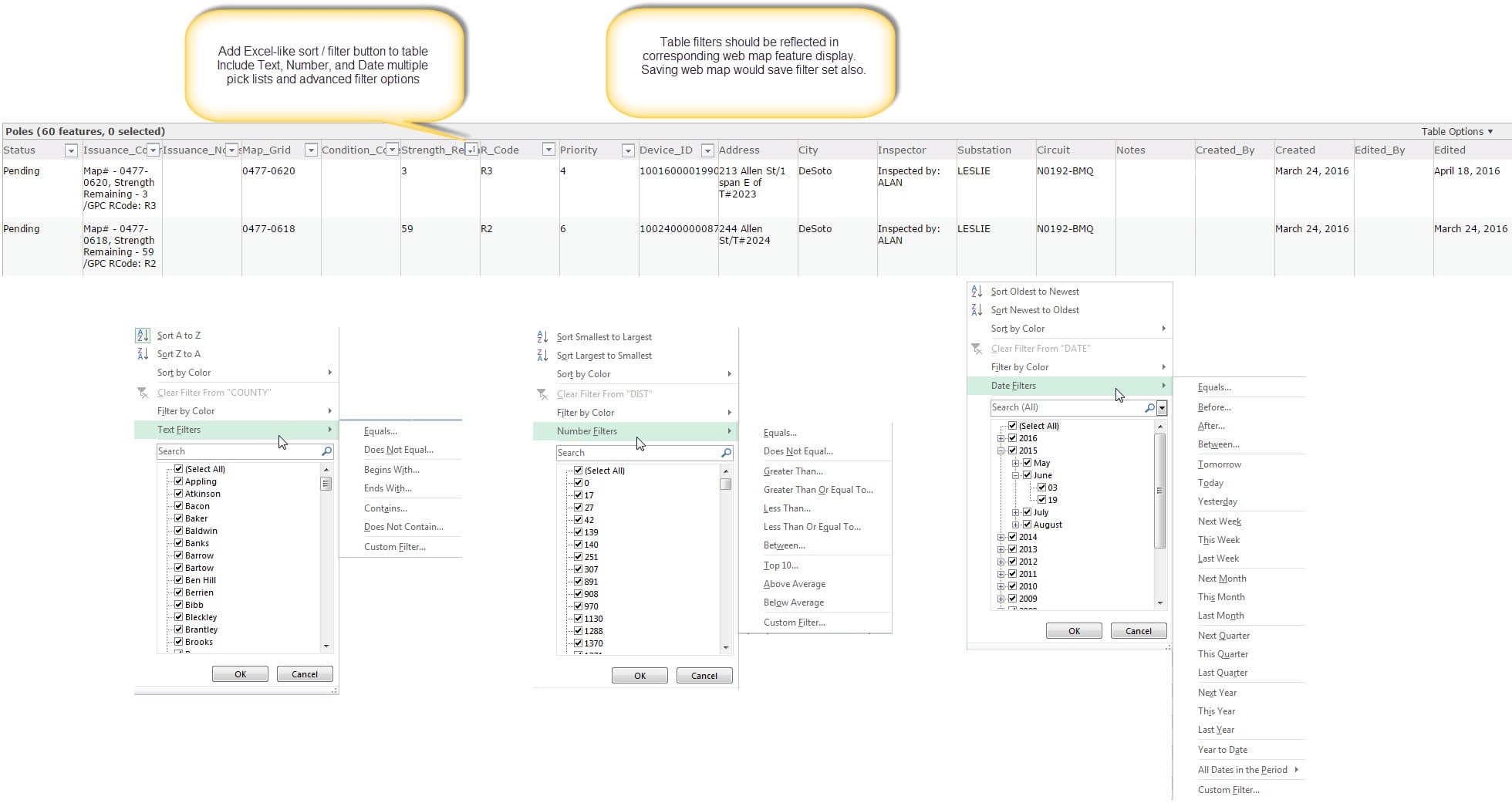Uncheck the day 19 checkbox under June
This screenshot has height=810, width=1512.
[x=1041, y=500]
